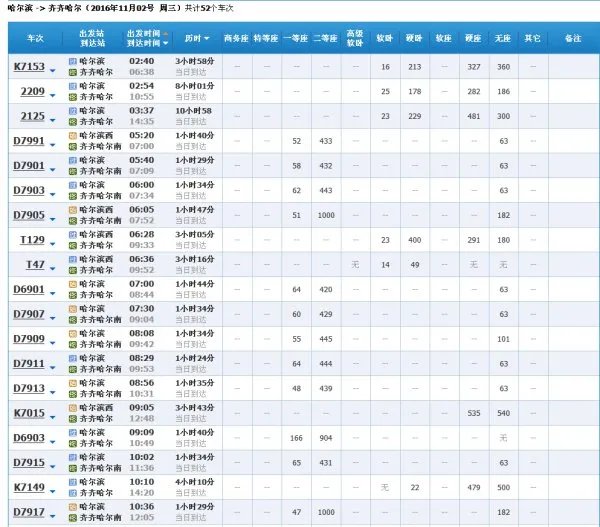Expand stop list arrow beside K7153
Screen dimensions: 600x527
[x=53, y=71]
